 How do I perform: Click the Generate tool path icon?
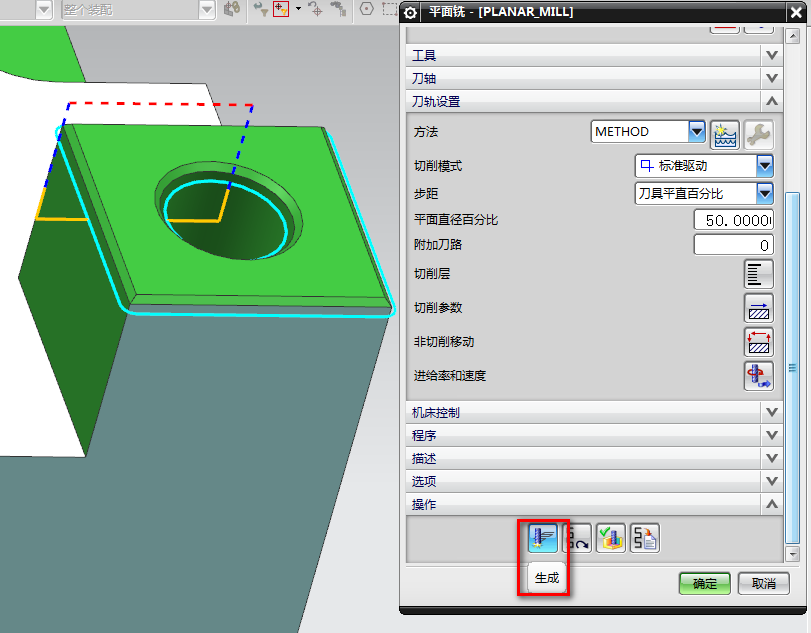coord(543,538)
